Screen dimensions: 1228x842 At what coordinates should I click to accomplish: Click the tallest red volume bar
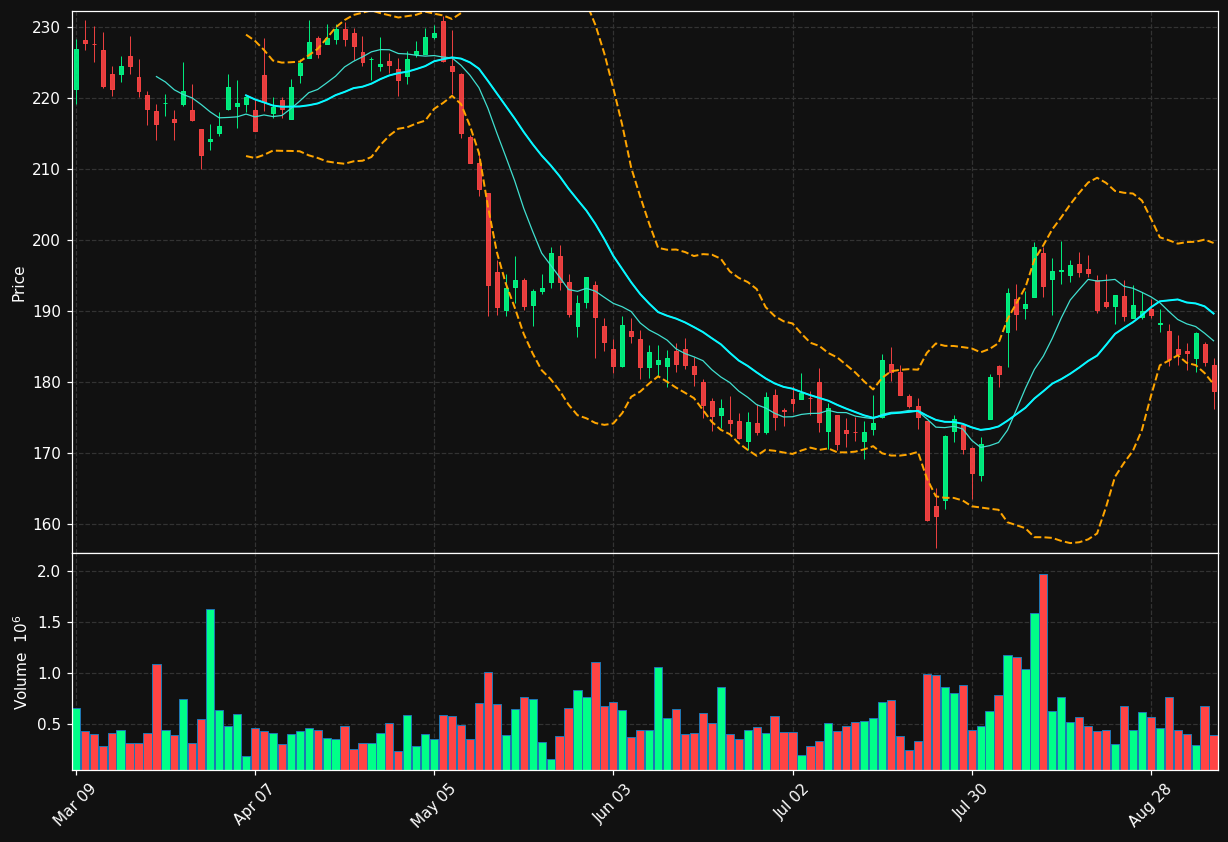(x=1043, y=672)
